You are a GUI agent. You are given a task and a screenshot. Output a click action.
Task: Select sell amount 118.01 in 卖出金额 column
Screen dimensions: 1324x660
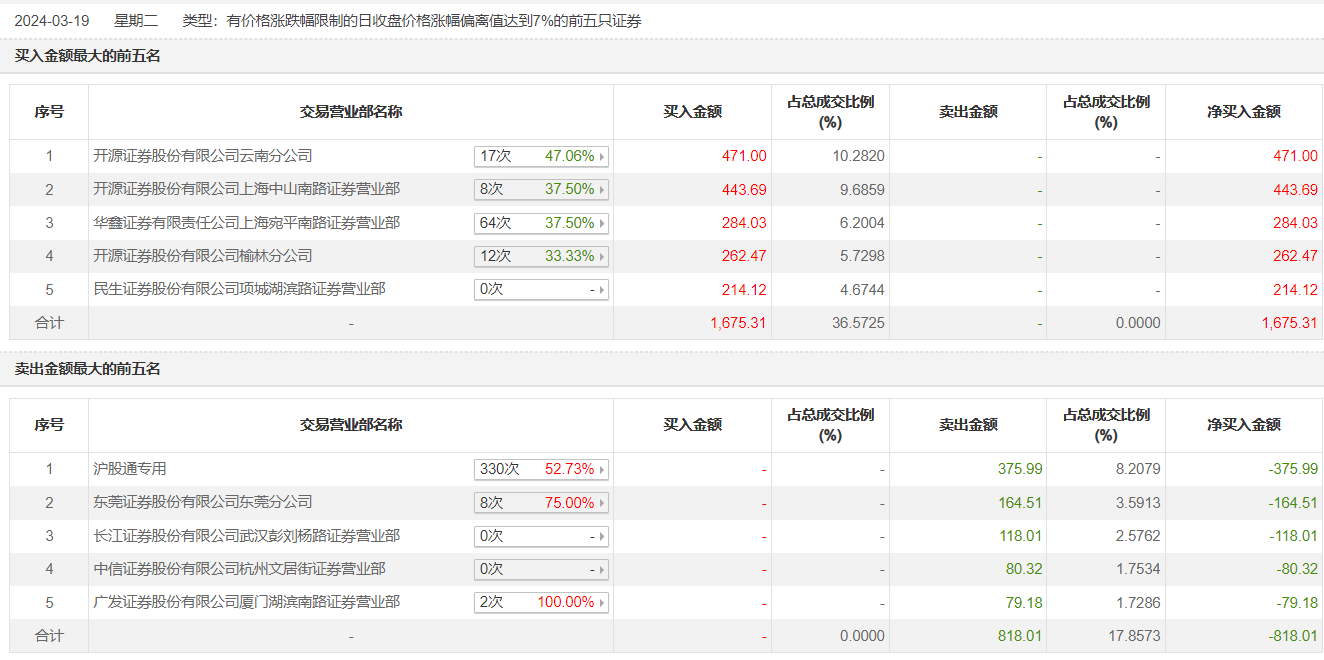tap(1020, 536)
